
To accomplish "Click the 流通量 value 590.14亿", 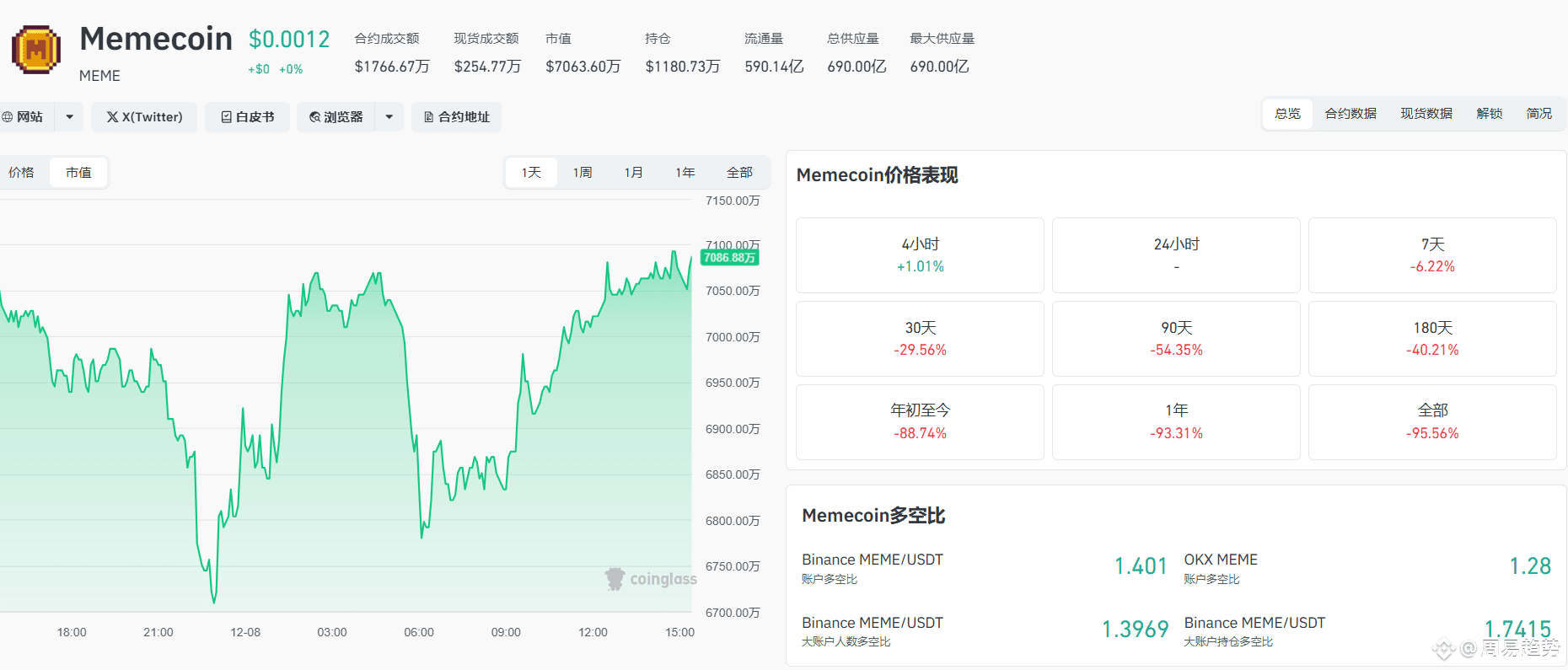I will 774,67.
